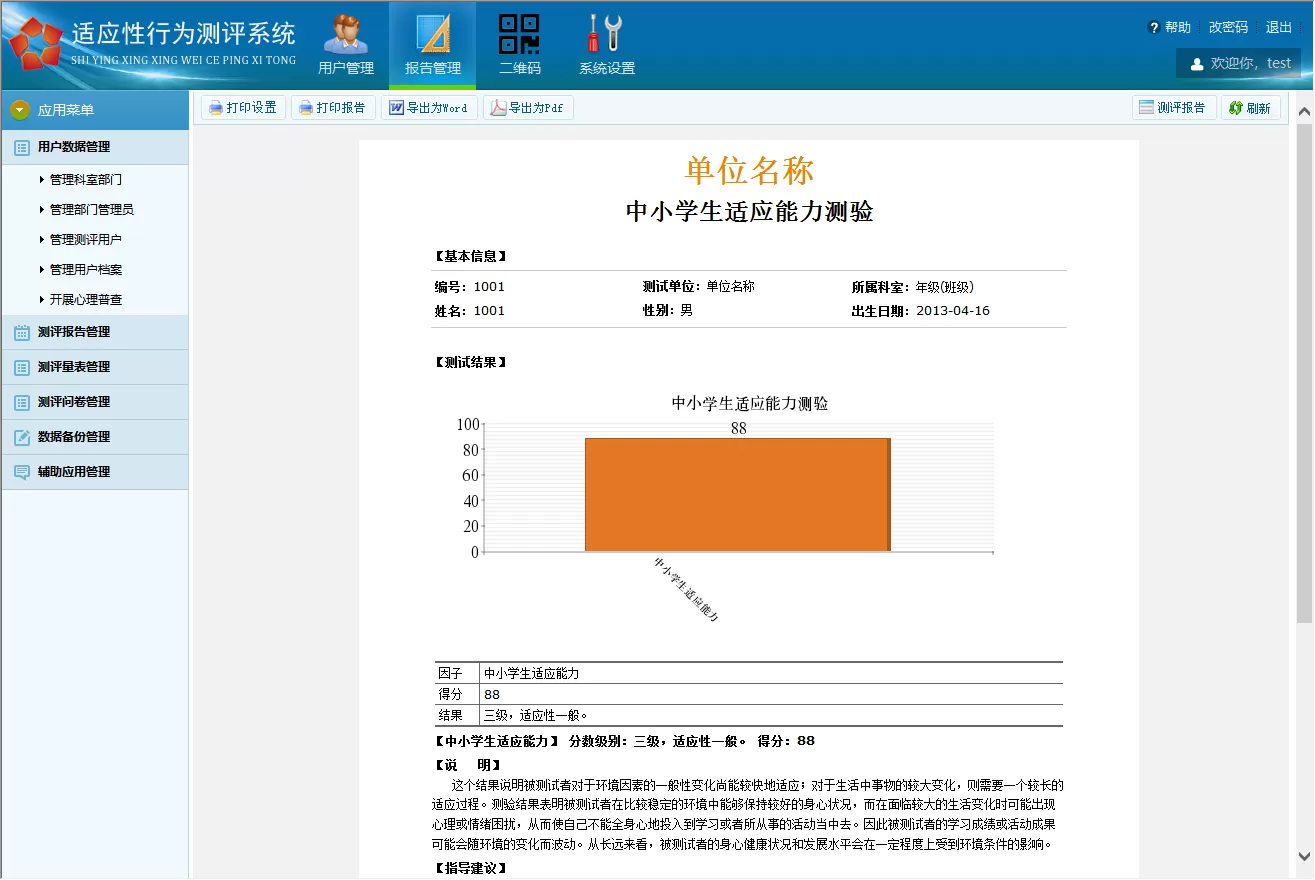Open the 二维码 QR code icon
Image resolution: width=1315 pixels, height=880 pixels.
(519, 33)
